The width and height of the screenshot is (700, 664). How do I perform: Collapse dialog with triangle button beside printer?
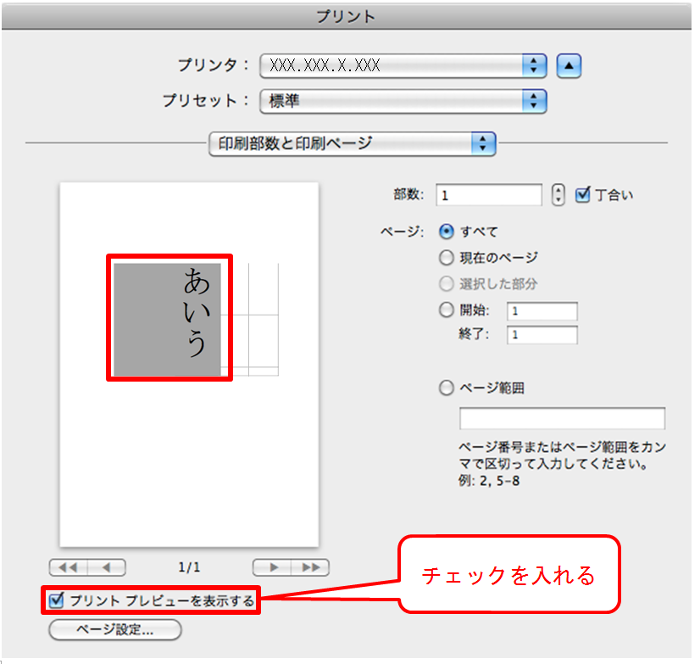click(569, 66)
